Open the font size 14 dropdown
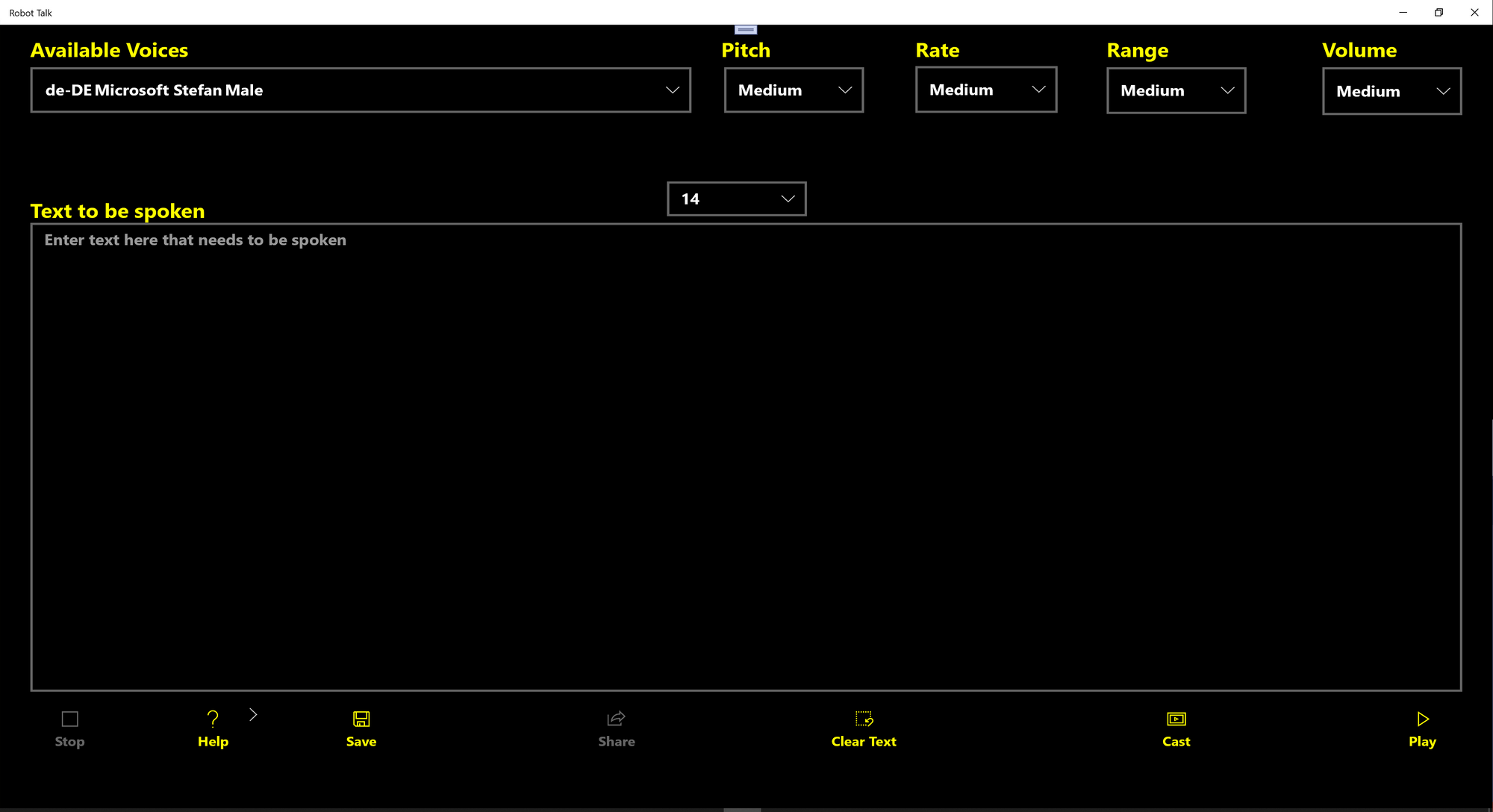Image resolution: width=1493 pixels, height=812 pixels. [736, 199]
